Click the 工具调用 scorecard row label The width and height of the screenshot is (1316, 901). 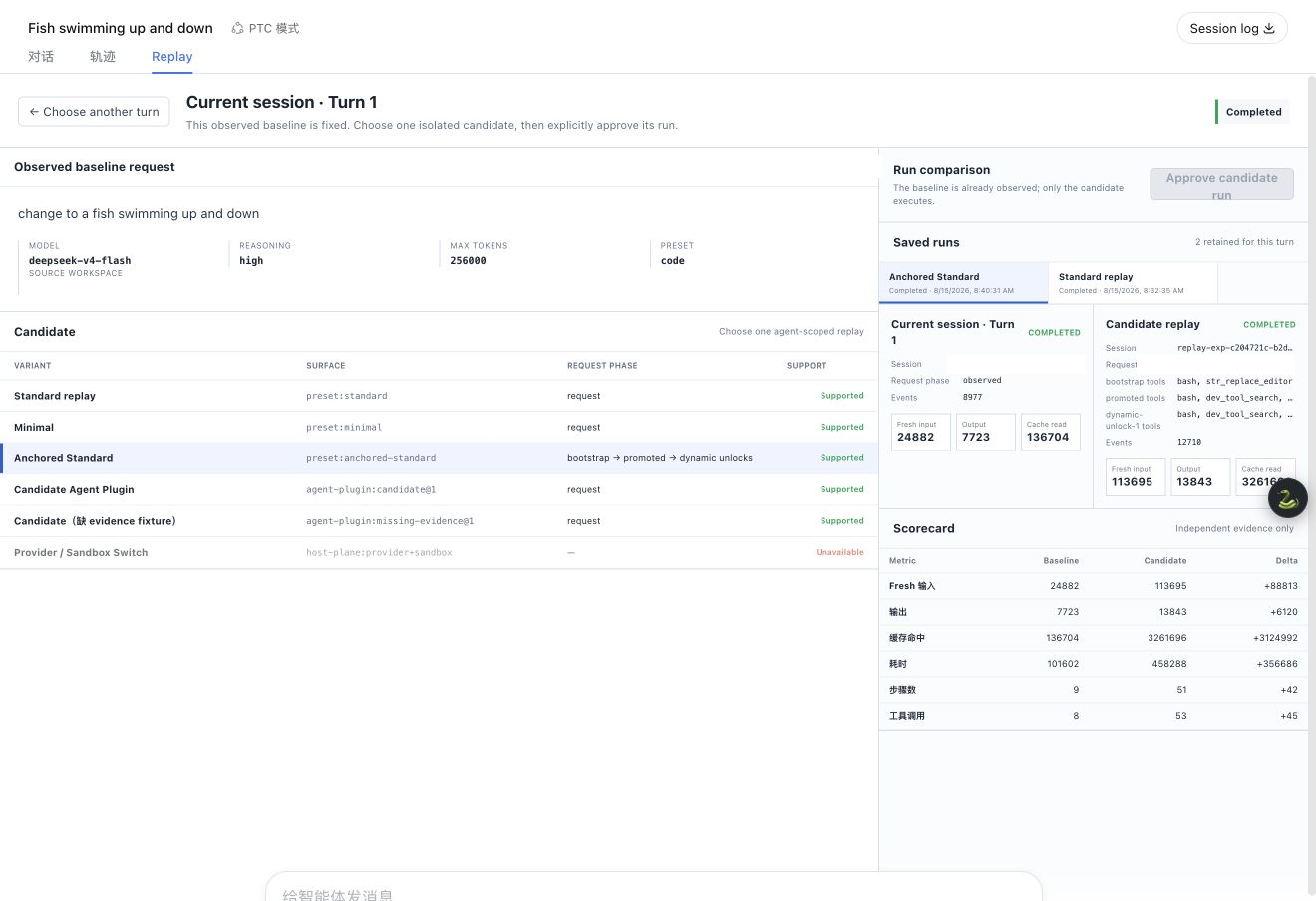907,716
